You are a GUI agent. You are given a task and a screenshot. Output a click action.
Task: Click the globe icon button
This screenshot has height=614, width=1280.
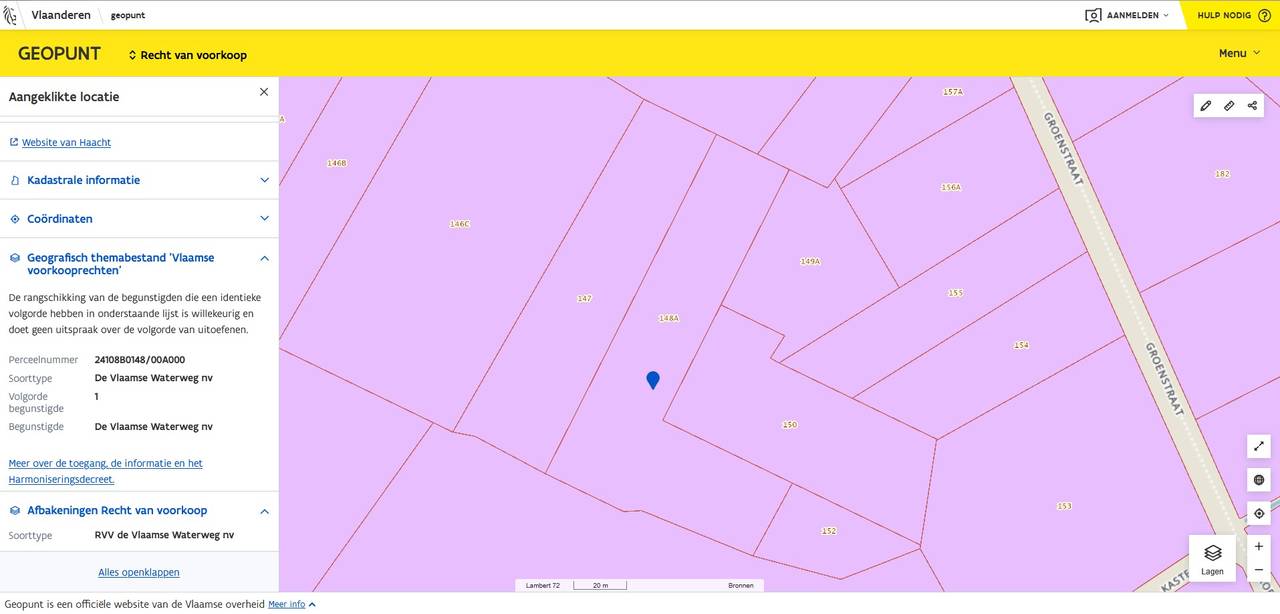[1258, 480]
